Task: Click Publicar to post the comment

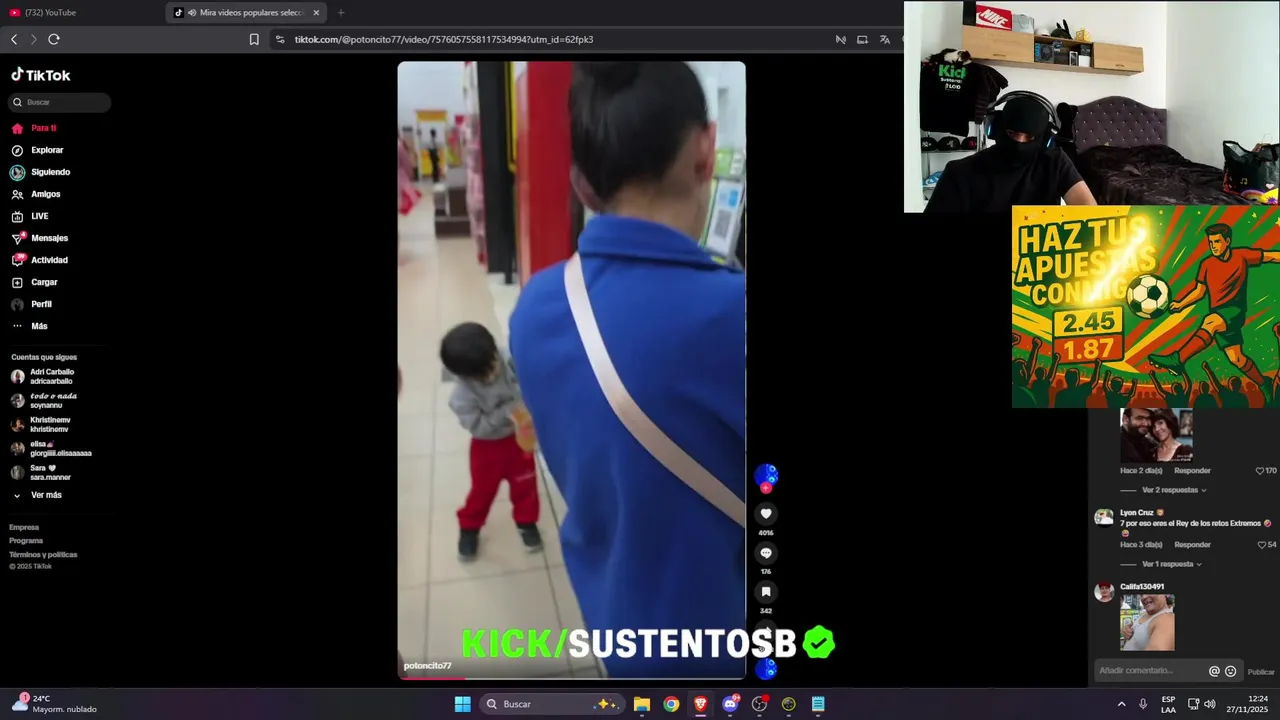Action: pos(1261,672)
